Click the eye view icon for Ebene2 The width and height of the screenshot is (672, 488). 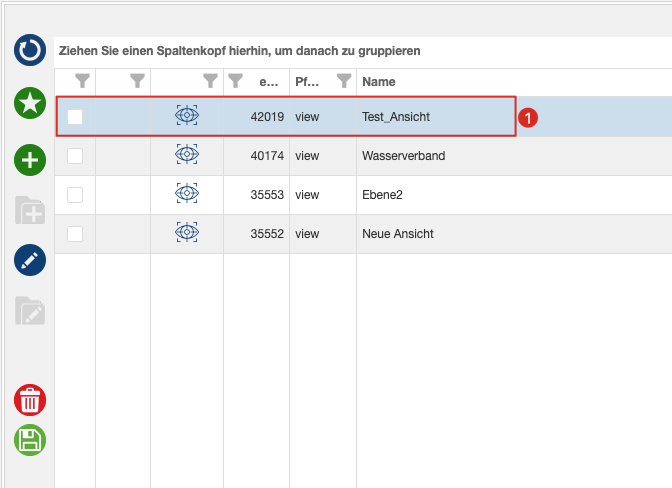pyautogui.click(x=187, y=193)
